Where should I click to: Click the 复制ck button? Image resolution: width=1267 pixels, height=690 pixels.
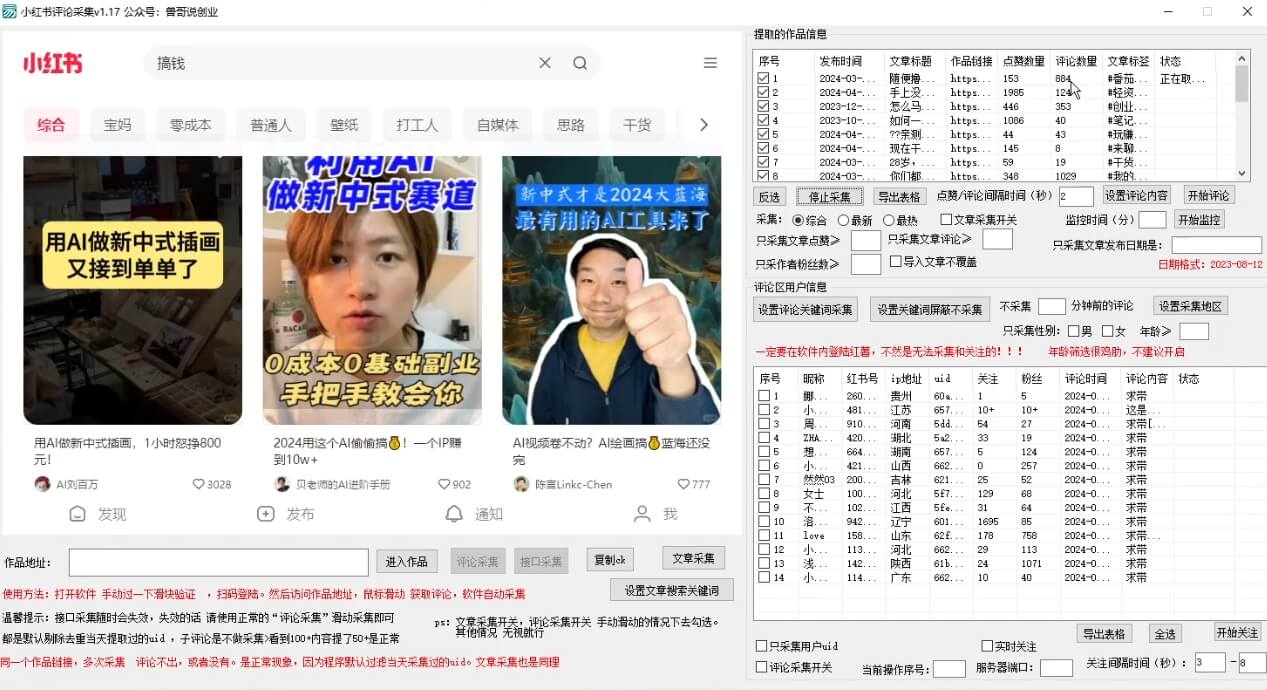pyautogui.click(x=610, y=560)
